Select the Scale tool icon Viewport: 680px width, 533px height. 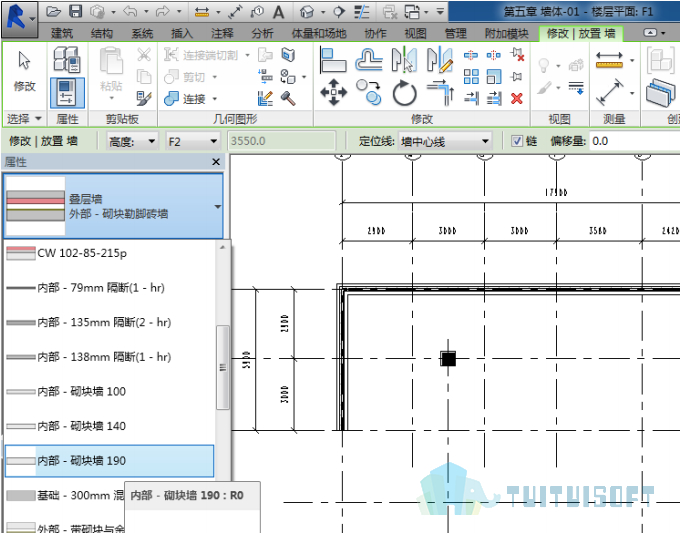coord(494,77)
